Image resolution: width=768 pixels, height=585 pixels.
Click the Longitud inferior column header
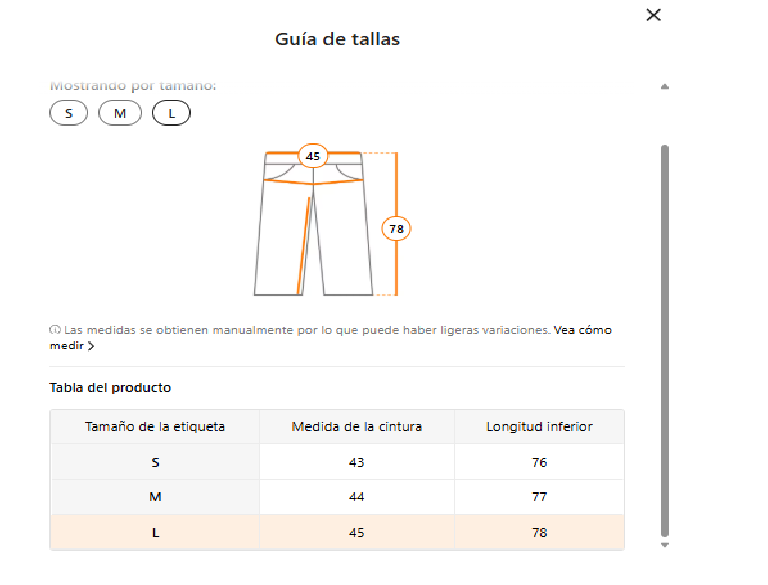point(539,427)
